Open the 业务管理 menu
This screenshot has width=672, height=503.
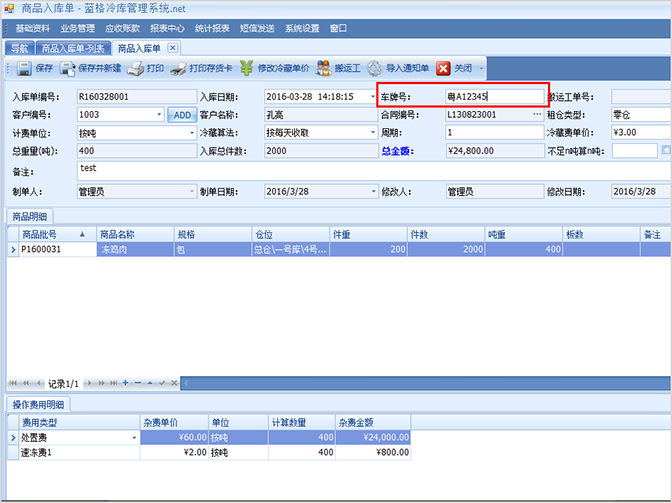click(78, 28)
